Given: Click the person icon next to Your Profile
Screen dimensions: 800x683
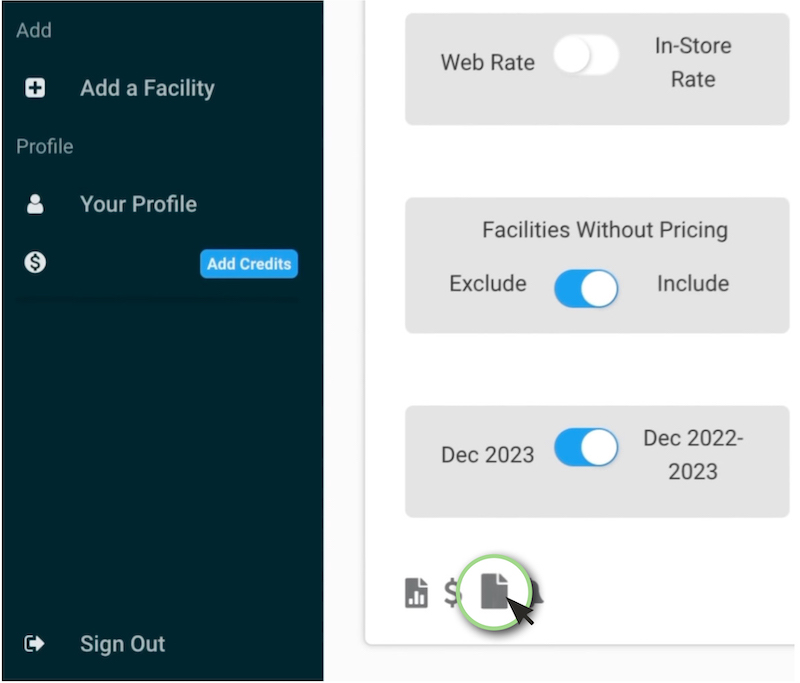Looking at the screenshot, I should [x=35, y=204].
